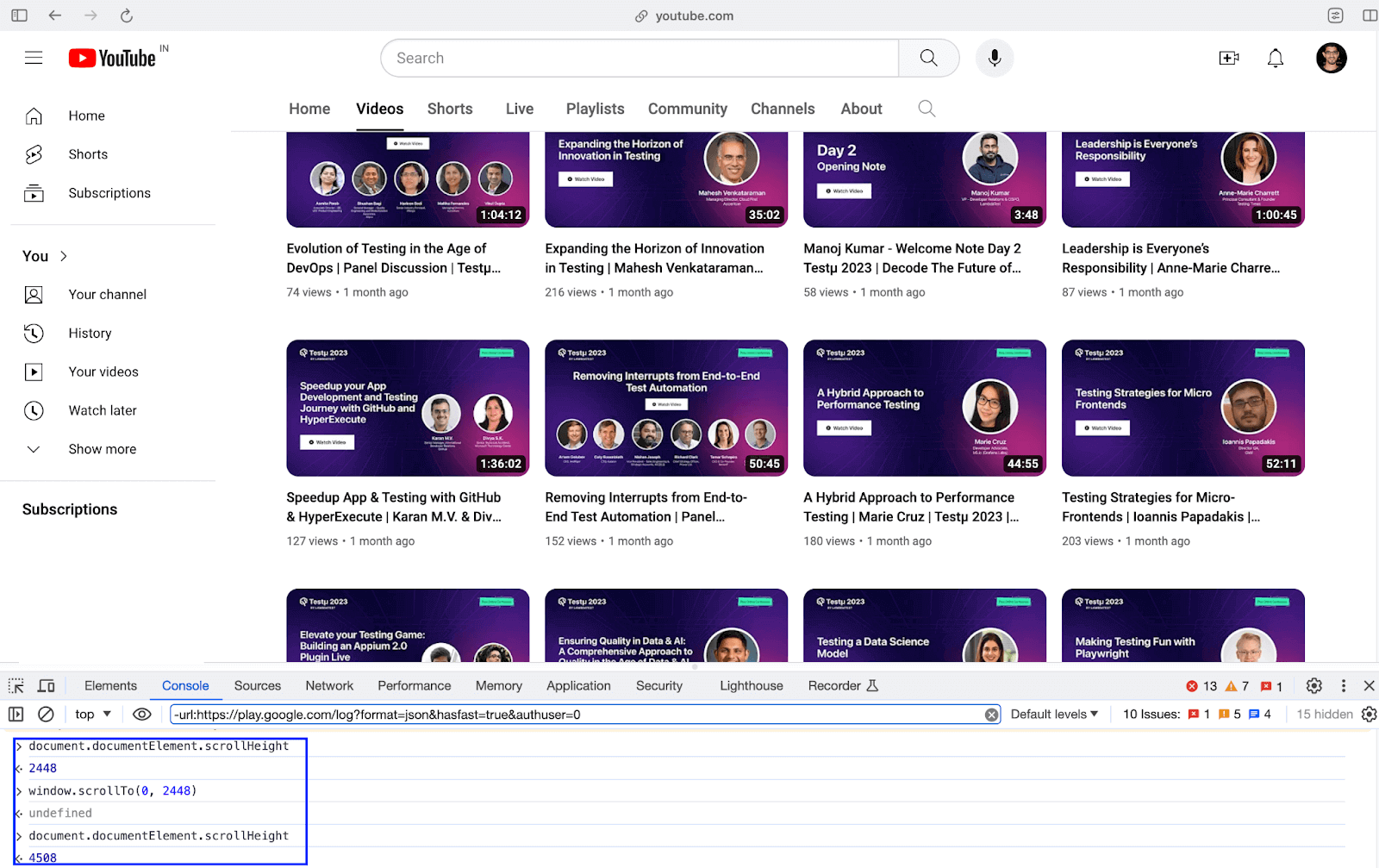Viewport: 1379px width, 868px height.
Task: Open the Shorts channel tab
Action: tap(449, 109)
